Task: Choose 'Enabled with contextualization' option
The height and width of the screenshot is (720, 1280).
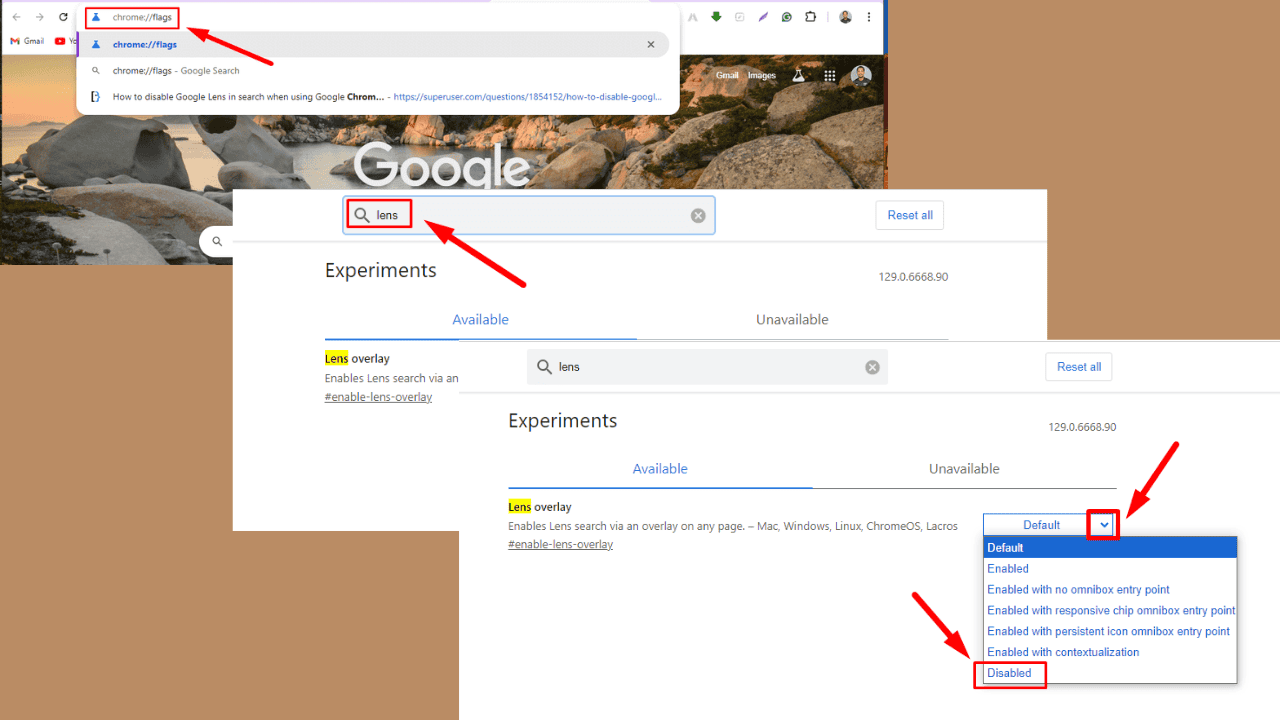Action: coord(1110,652)
